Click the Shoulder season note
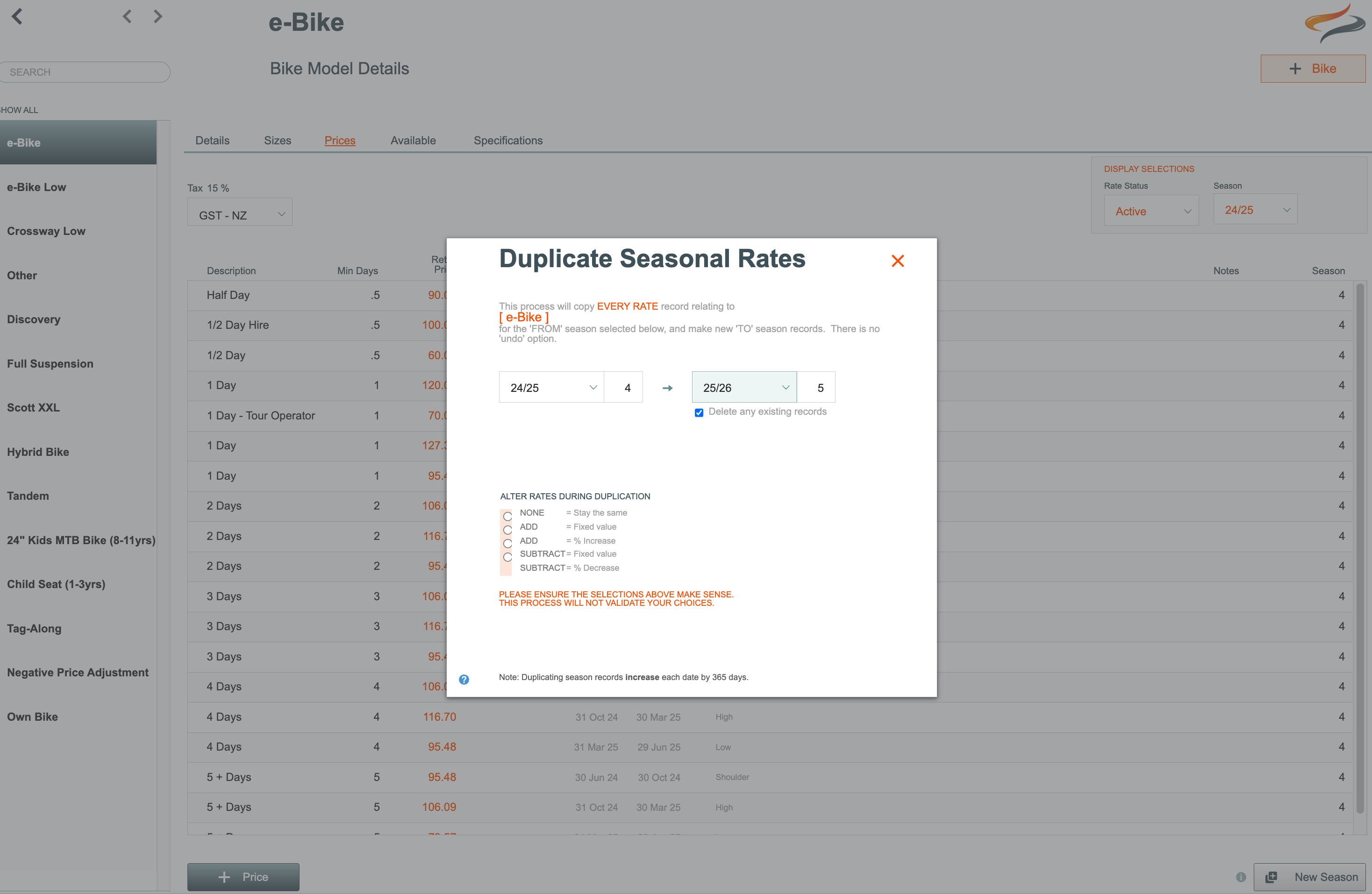 click(x=732, y=777)
